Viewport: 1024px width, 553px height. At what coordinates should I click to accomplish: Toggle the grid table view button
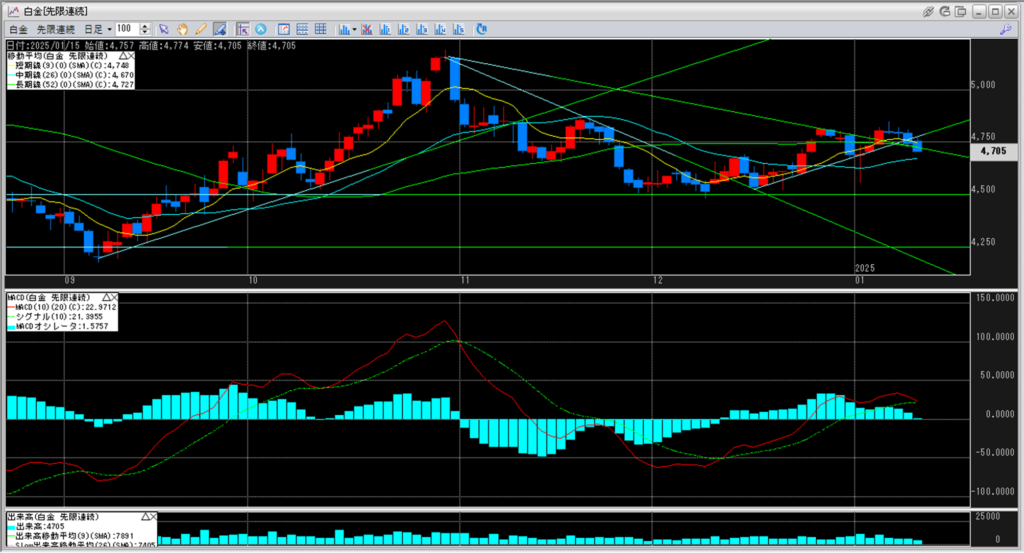click(320, 29)
